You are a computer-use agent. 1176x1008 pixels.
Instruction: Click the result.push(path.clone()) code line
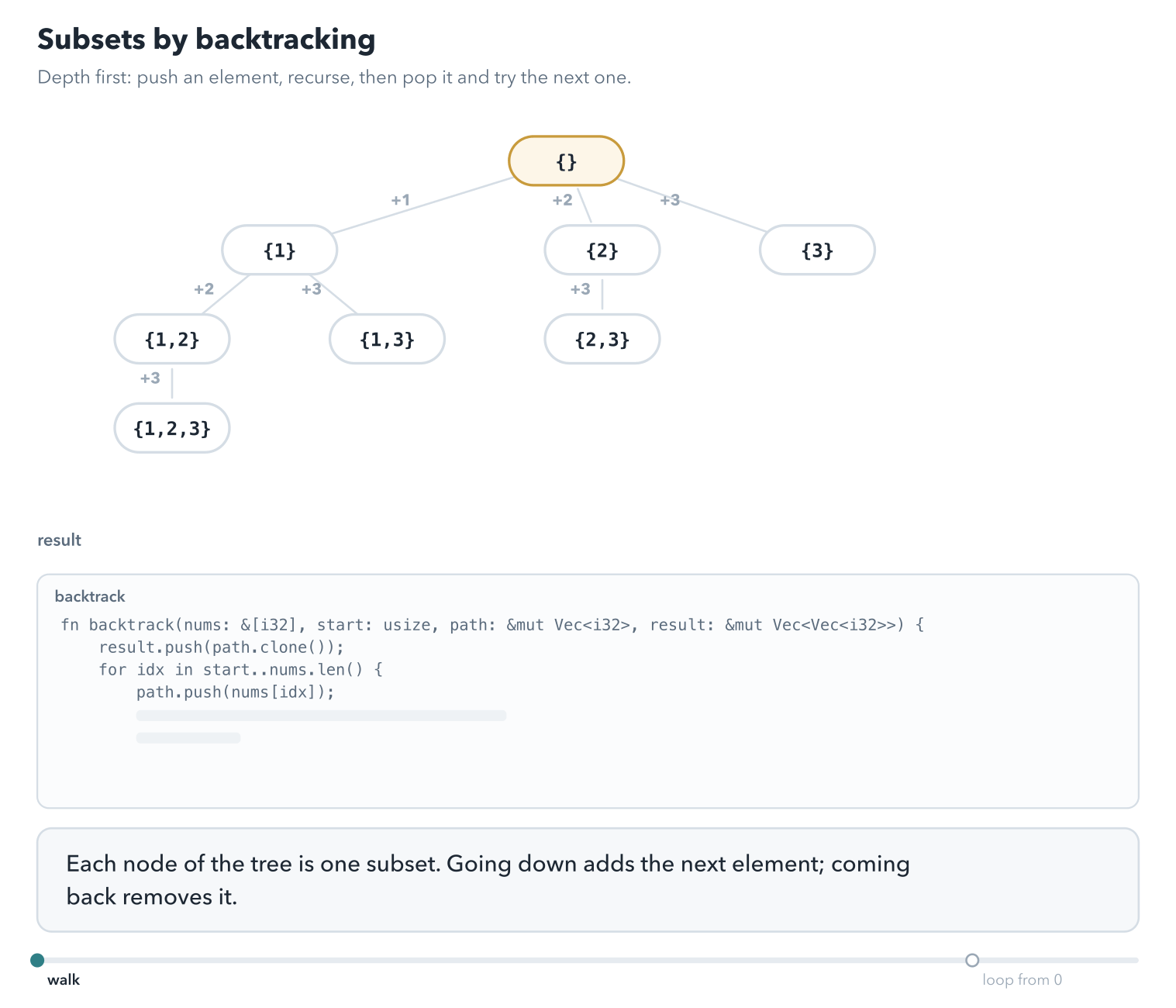tap(221, 647)
